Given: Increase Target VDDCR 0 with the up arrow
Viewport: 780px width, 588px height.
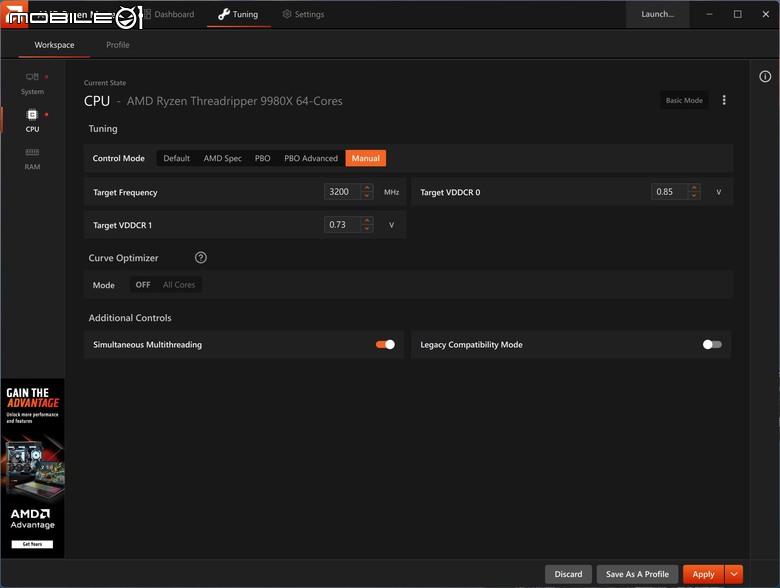Looking at the screenshot, I should [694, 188].
